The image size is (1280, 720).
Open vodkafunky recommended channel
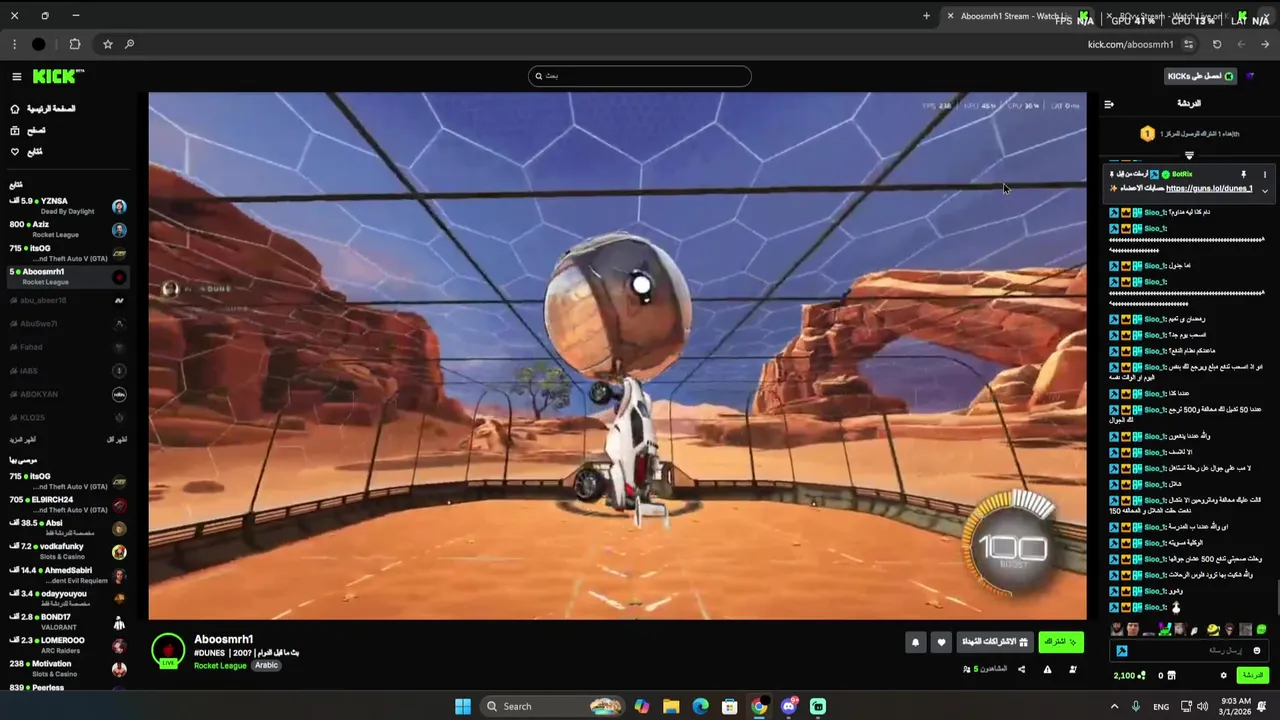click(x=68, y=552)
